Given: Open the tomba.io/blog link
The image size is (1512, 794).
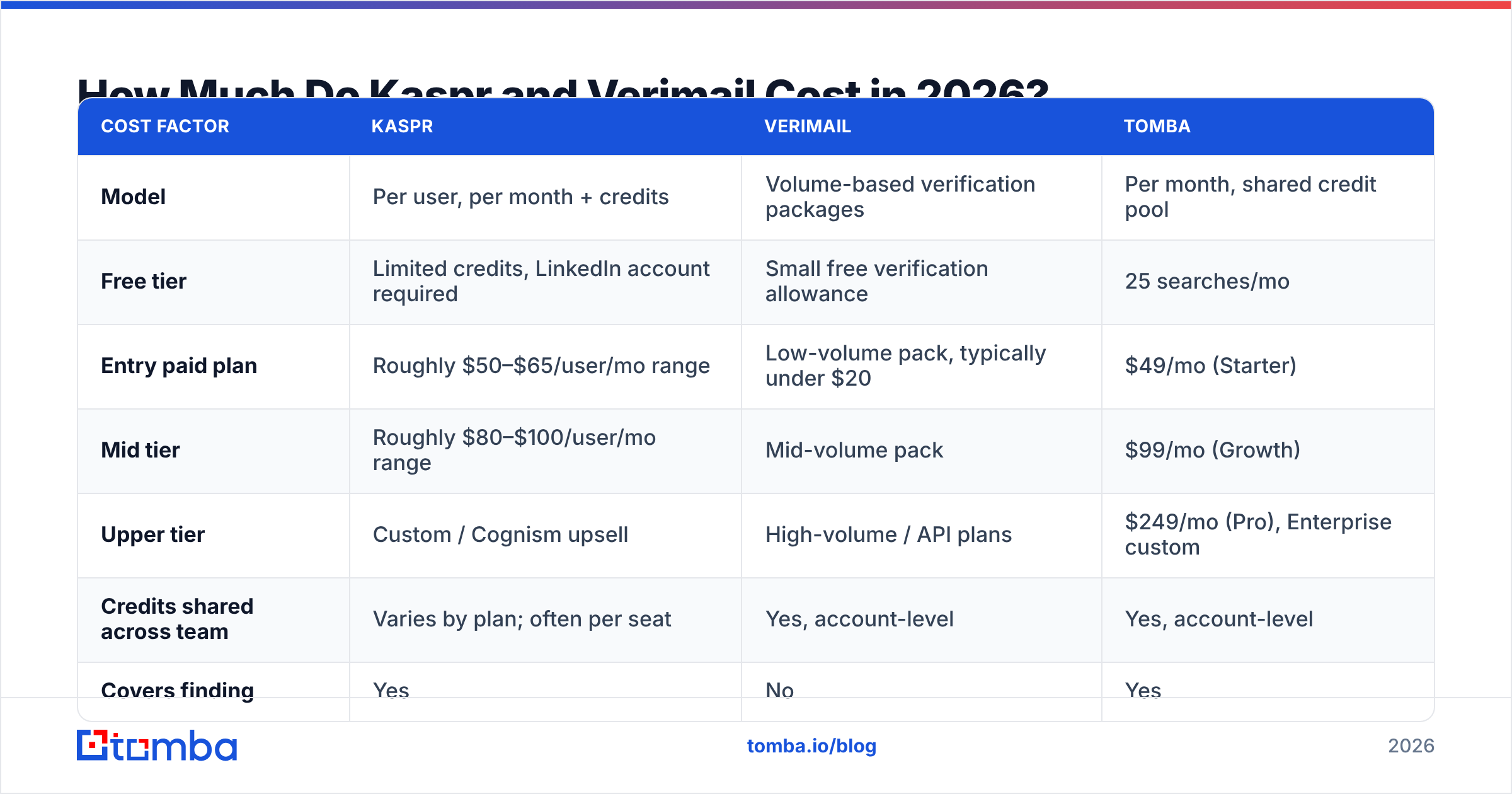Looking at the screenshot, I should [x=811, y=746].
